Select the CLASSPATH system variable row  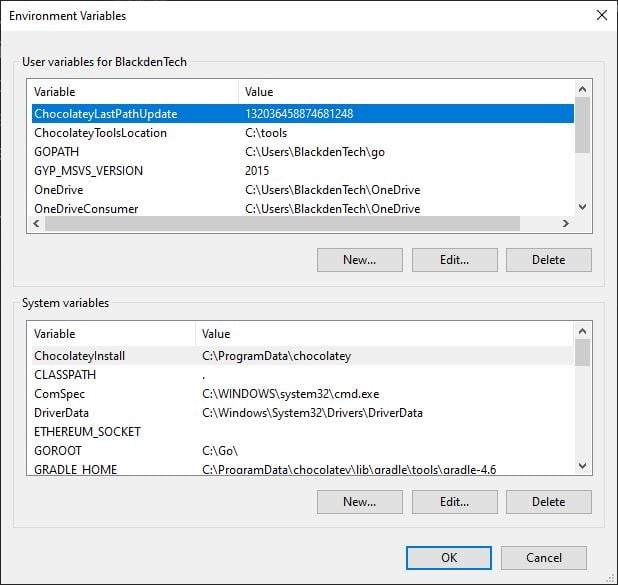point(303,375)
